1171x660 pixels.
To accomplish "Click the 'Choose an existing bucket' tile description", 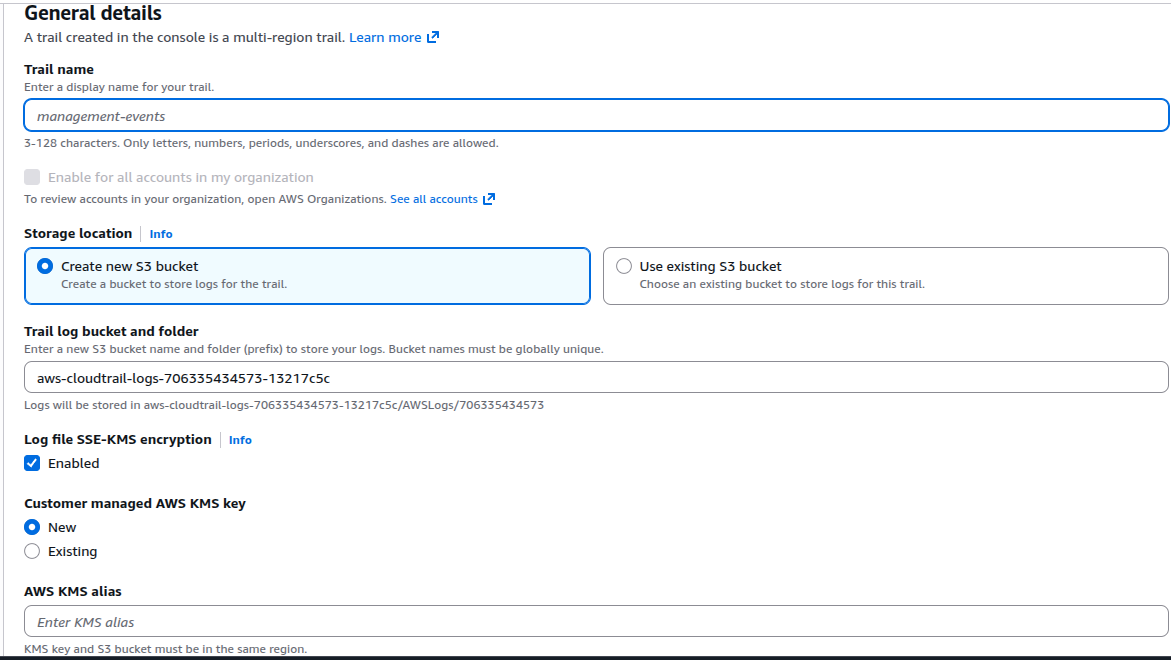I will tap(781, 284).
